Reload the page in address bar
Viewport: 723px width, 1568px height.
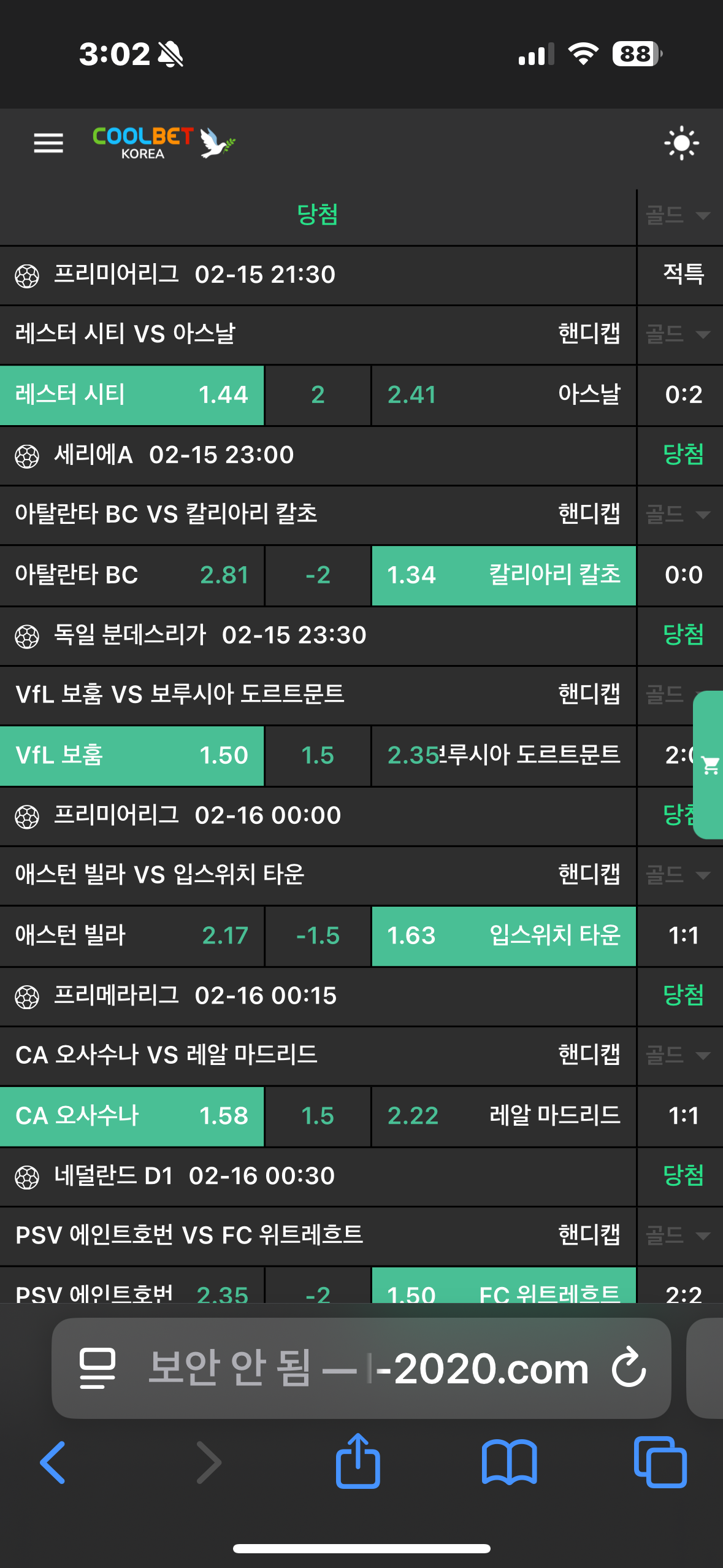(629, 1367)
